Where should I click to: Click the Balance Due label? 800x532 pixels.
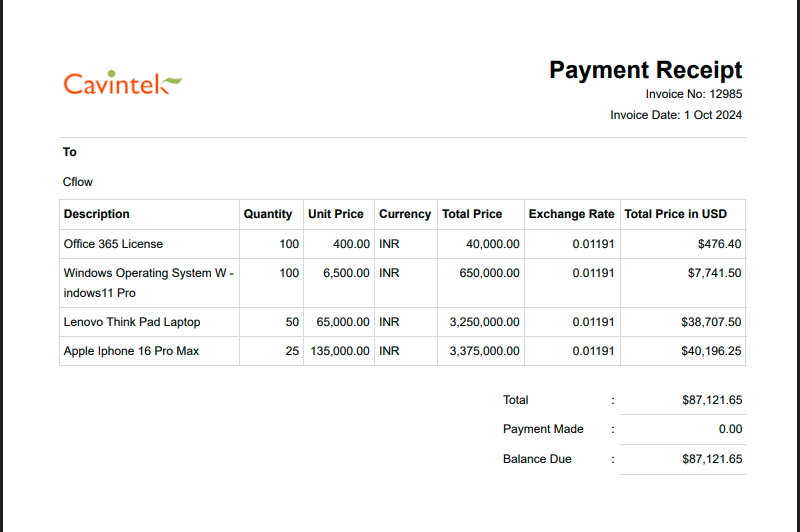click(x=537, y=459)
